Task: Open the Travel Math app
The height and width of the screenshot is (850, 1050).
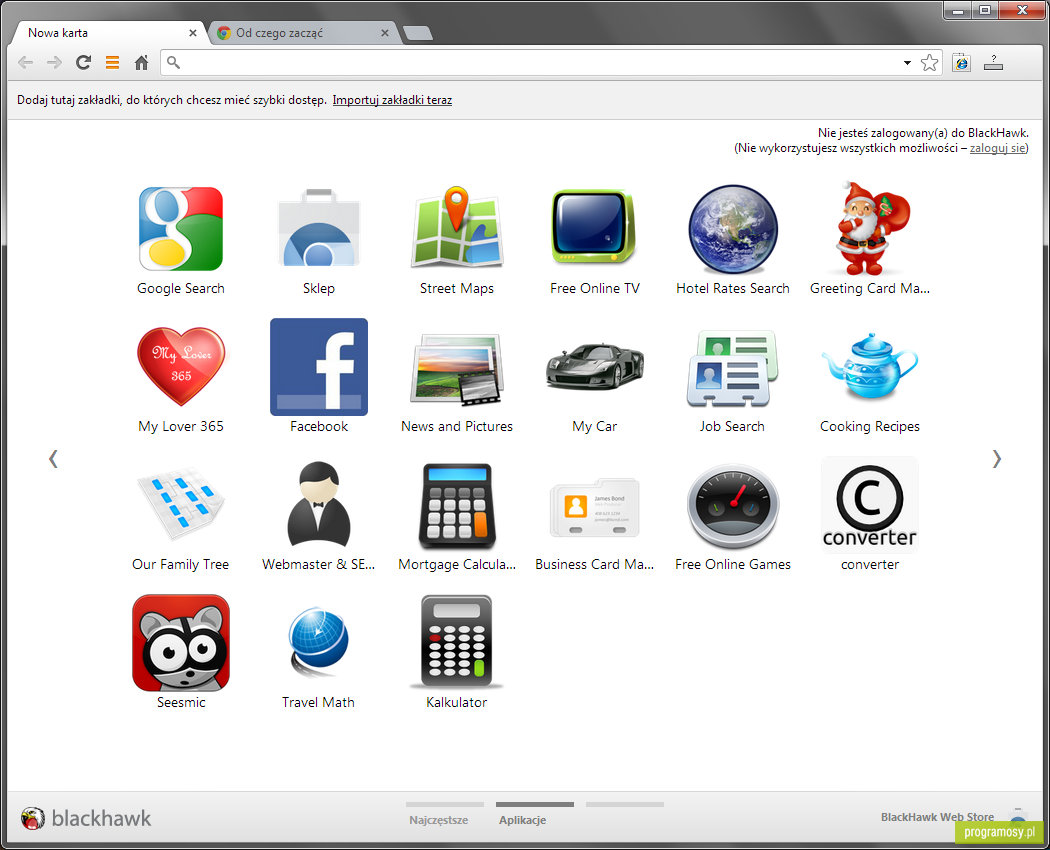Action: (319, 640)
